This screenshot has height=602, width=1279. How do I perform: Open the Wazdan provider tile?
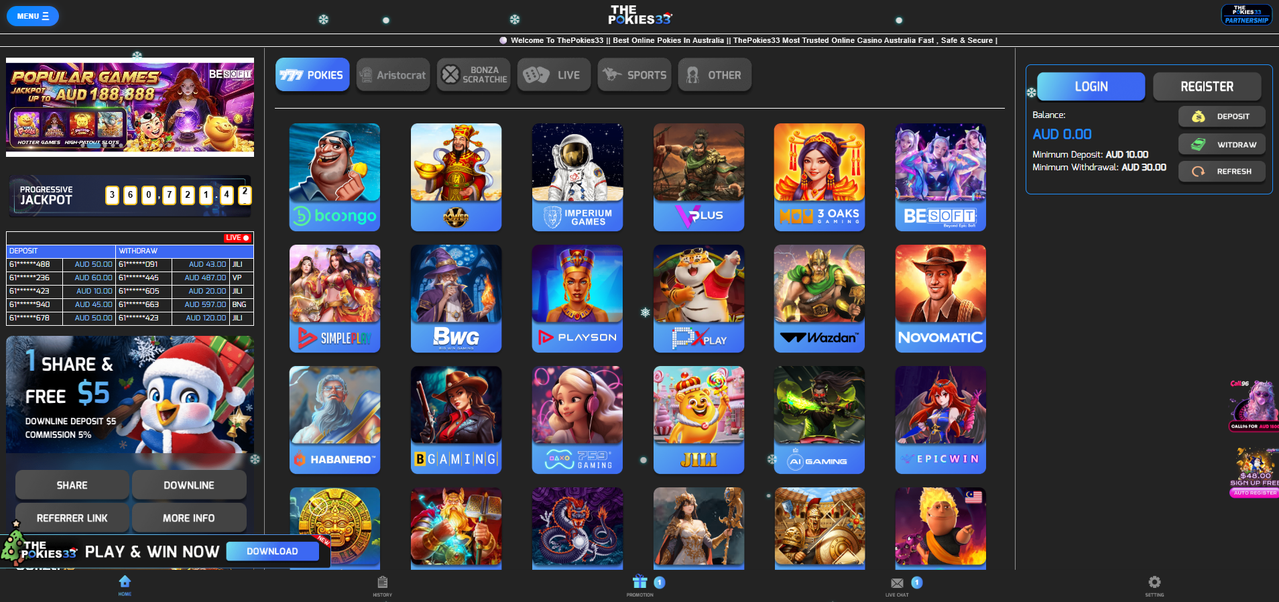coord(819,299)
